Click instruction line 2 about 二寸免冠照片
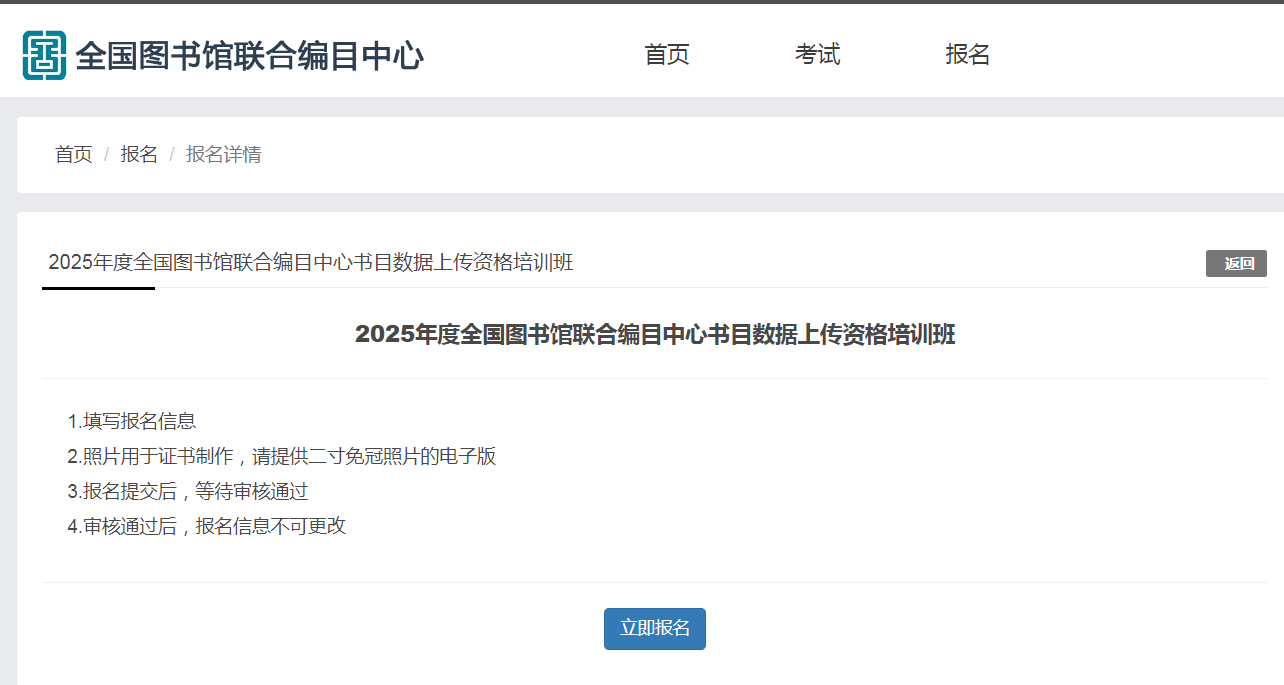1284x685 pixels. pos(282,457)
